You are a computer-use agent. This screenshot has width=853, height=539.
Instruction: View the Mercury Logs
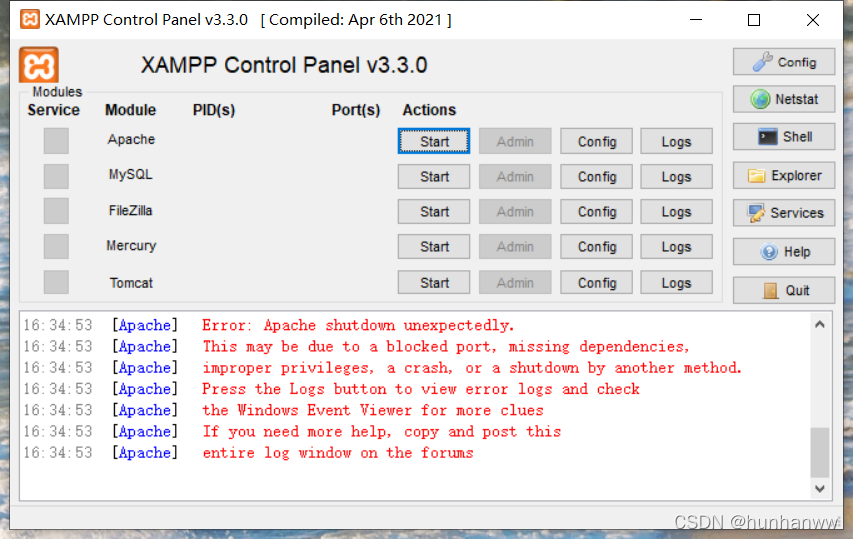point(676,247)
